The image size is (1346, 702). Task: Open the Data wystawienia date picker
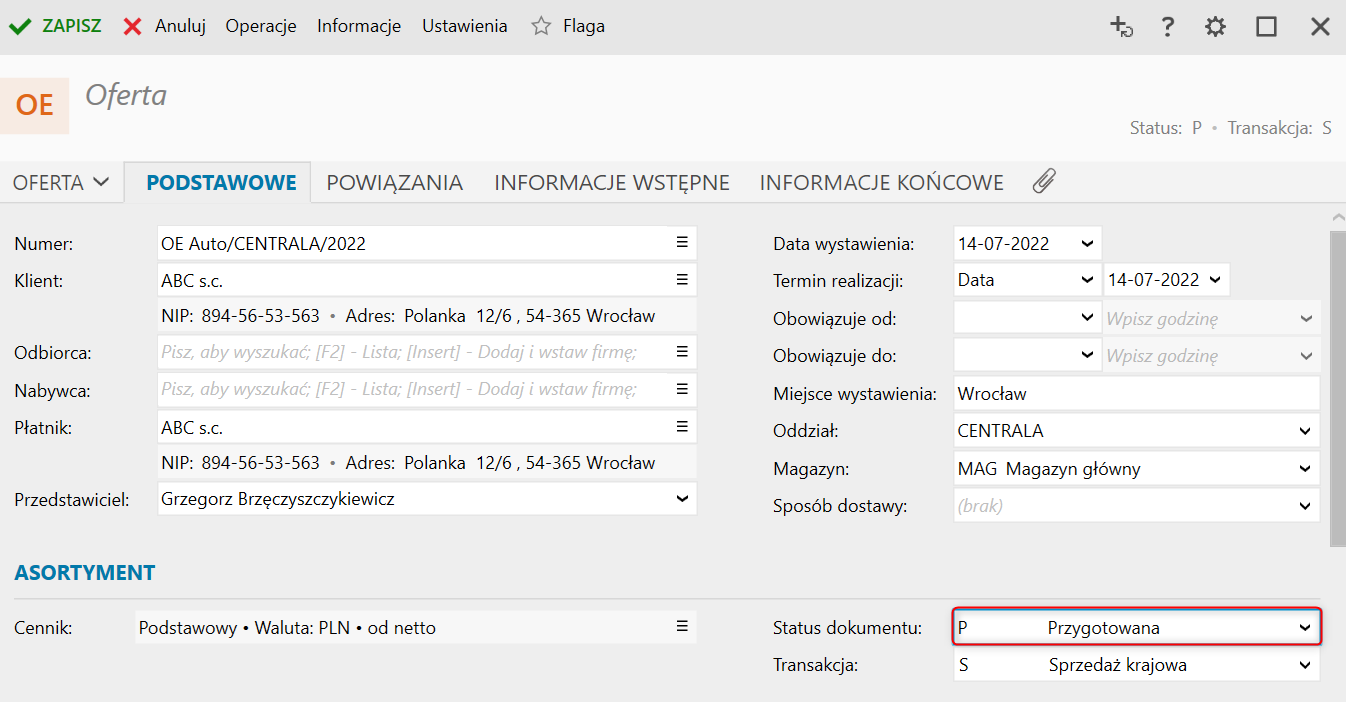click(x=1087, y=243)
